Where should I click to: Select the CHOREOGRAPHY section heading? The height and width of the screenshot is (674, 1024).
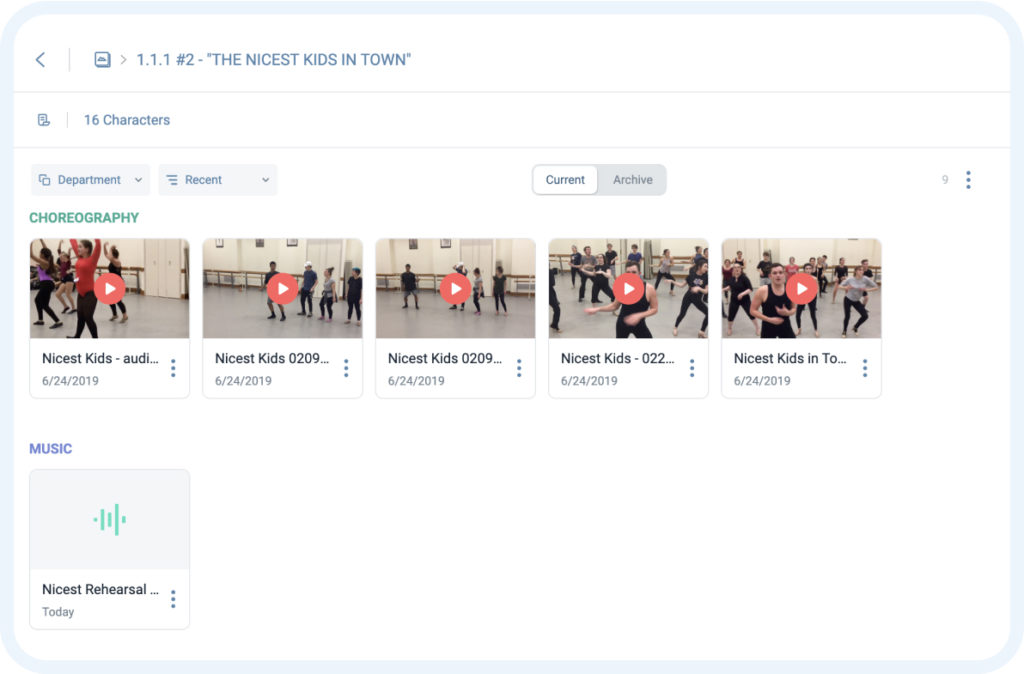(x=84, y=217)
